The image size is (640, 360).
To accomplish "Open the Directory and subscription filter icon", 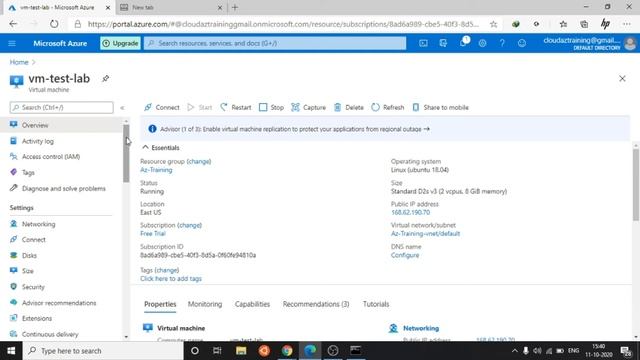I will (x=443, y=43).
